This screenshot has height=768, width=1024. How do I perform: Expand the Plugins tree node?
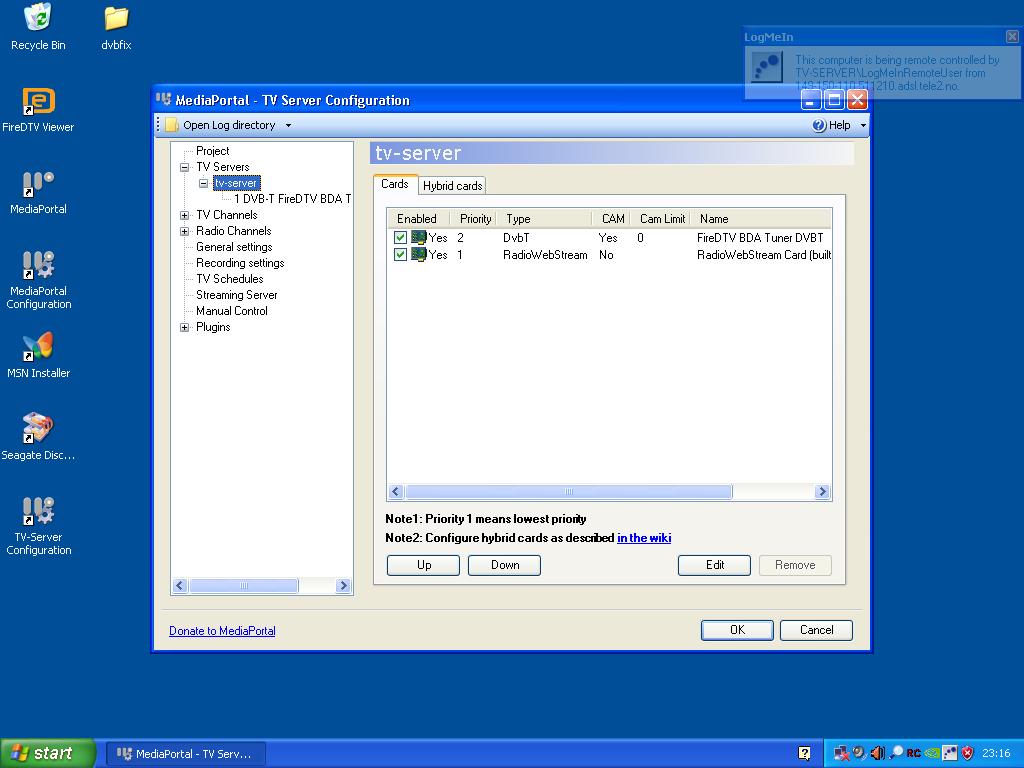[x=185, y=327]
